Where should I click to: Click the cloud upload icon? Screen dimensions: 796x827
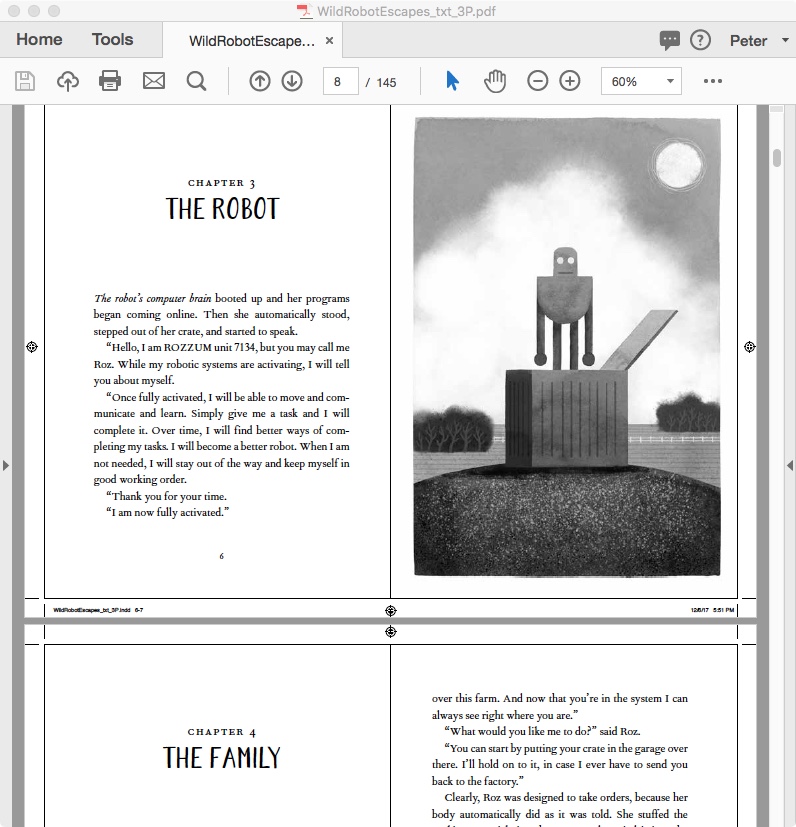[x=68, y=81]
